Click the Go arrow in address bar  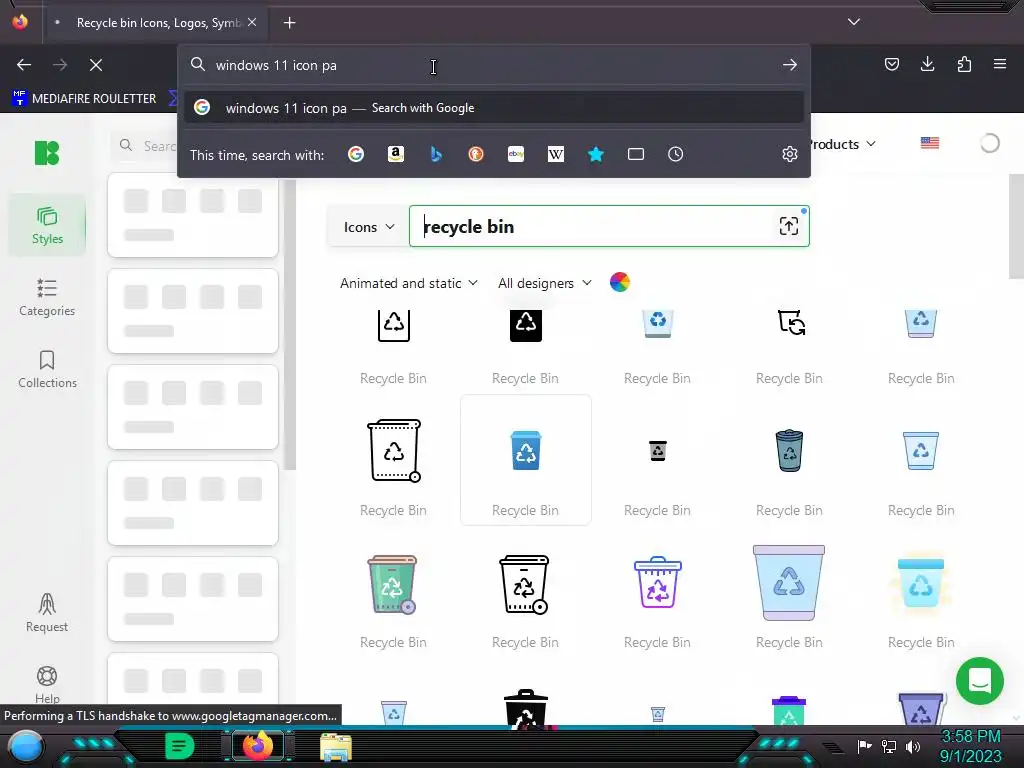click(x=790, y=65)
